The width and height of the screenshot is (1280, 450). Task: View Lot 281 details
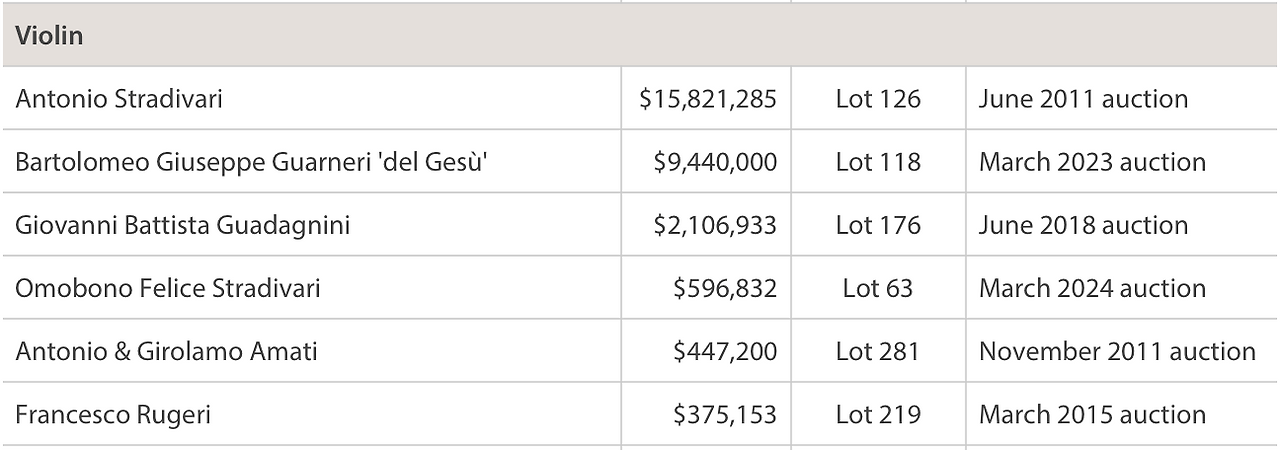878,351
